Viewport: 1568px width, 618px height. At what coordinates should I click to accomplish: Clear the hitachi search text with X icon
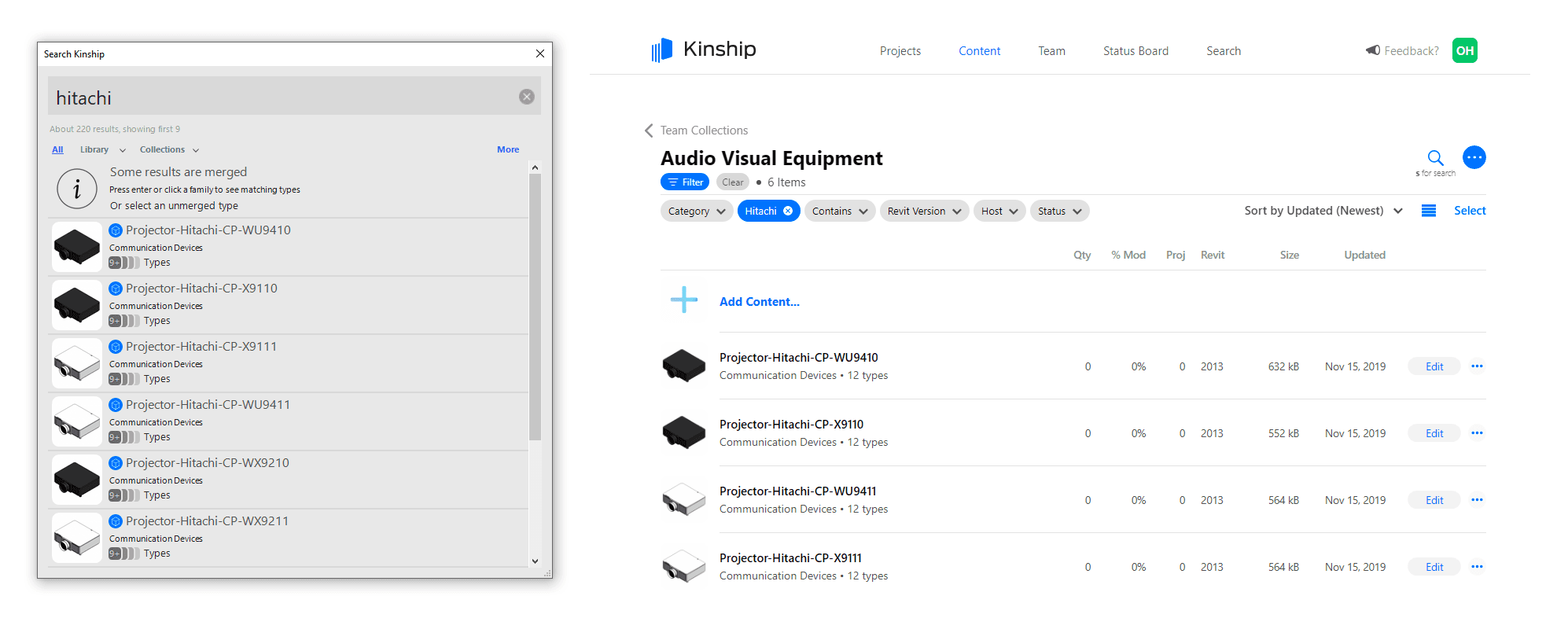pos(527,97)
